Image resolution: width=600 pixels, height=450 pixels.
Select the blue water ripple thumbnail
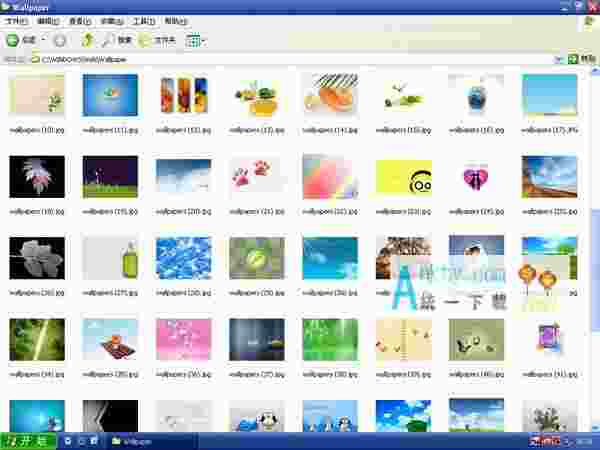pos(184,258)
